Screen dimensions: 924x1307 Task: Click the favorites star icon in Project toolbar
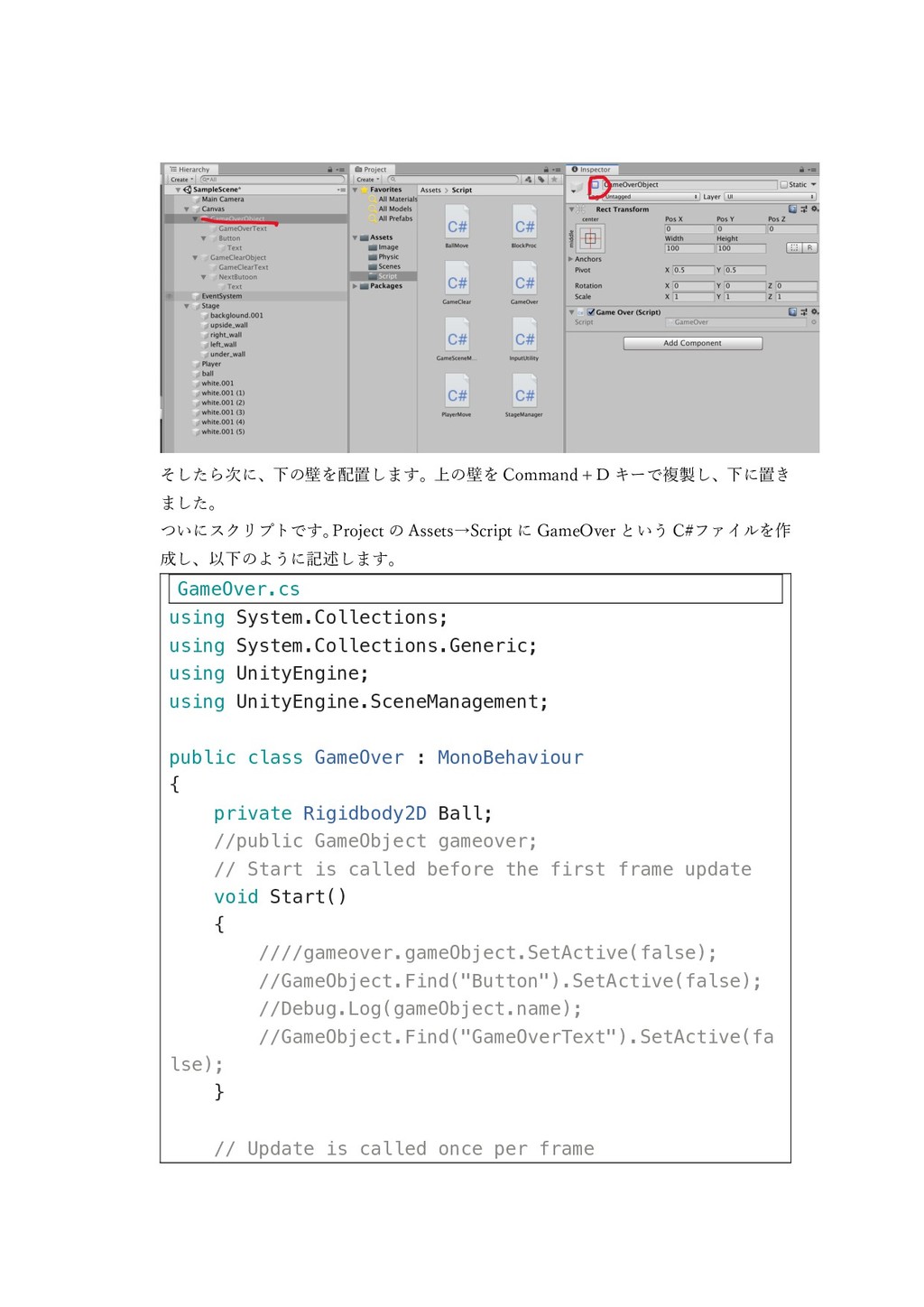point(554,180)
